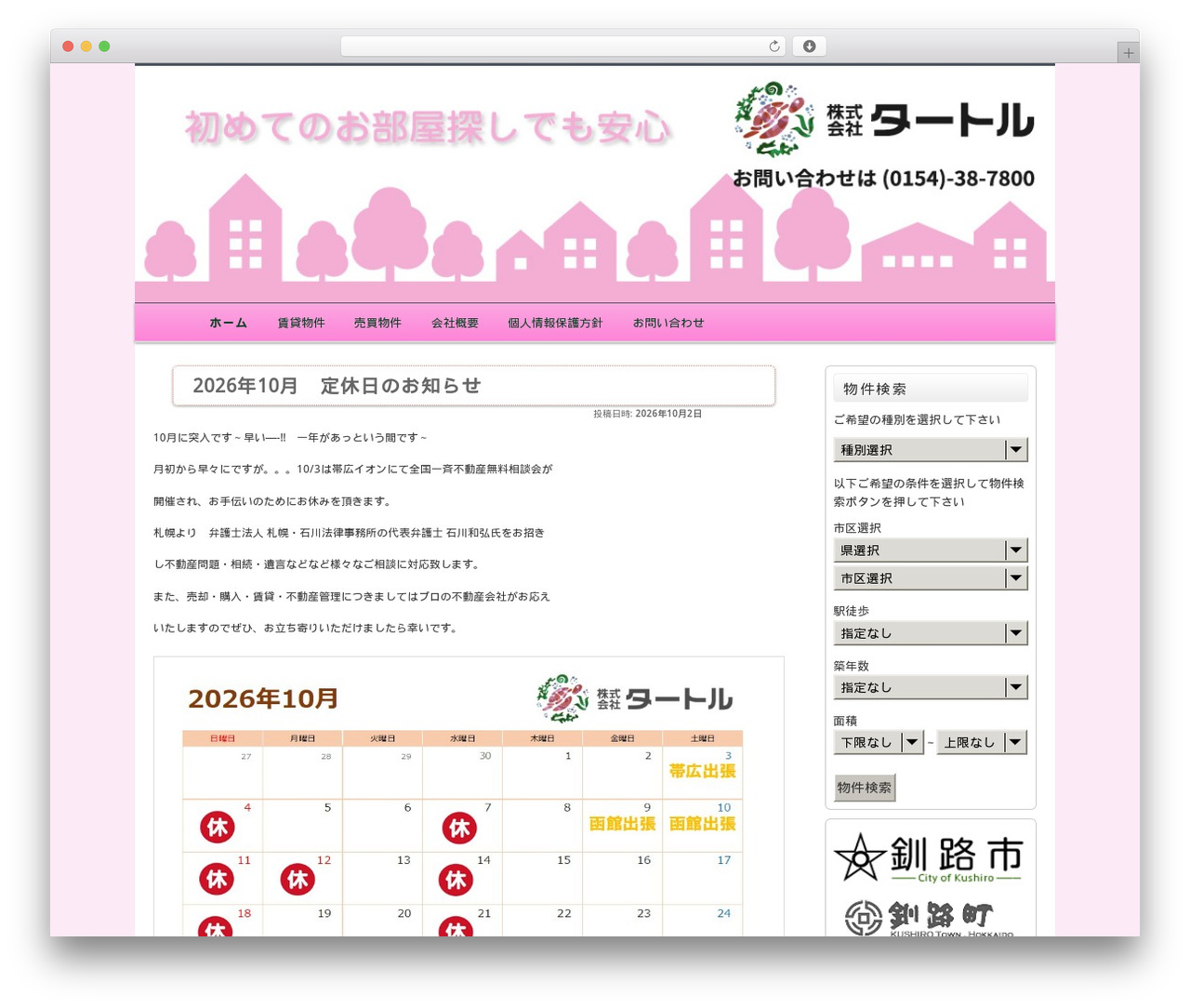
Task: Click 函館出張 on October 9
Action: tap(623, 824)
